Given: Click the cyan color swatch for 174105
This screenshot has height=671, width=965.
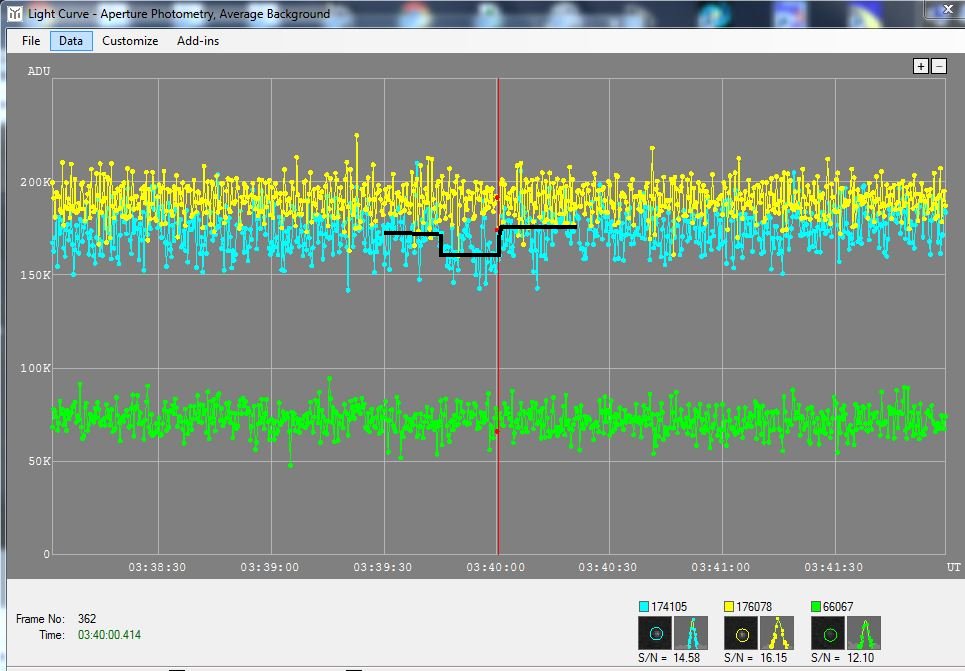Looking at the screenshot, I should point(644,607).
